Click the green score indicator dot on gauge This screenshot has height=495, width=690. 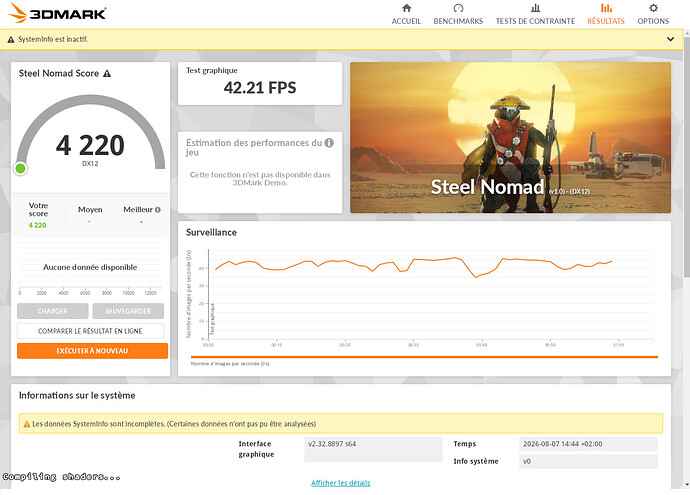20,168
